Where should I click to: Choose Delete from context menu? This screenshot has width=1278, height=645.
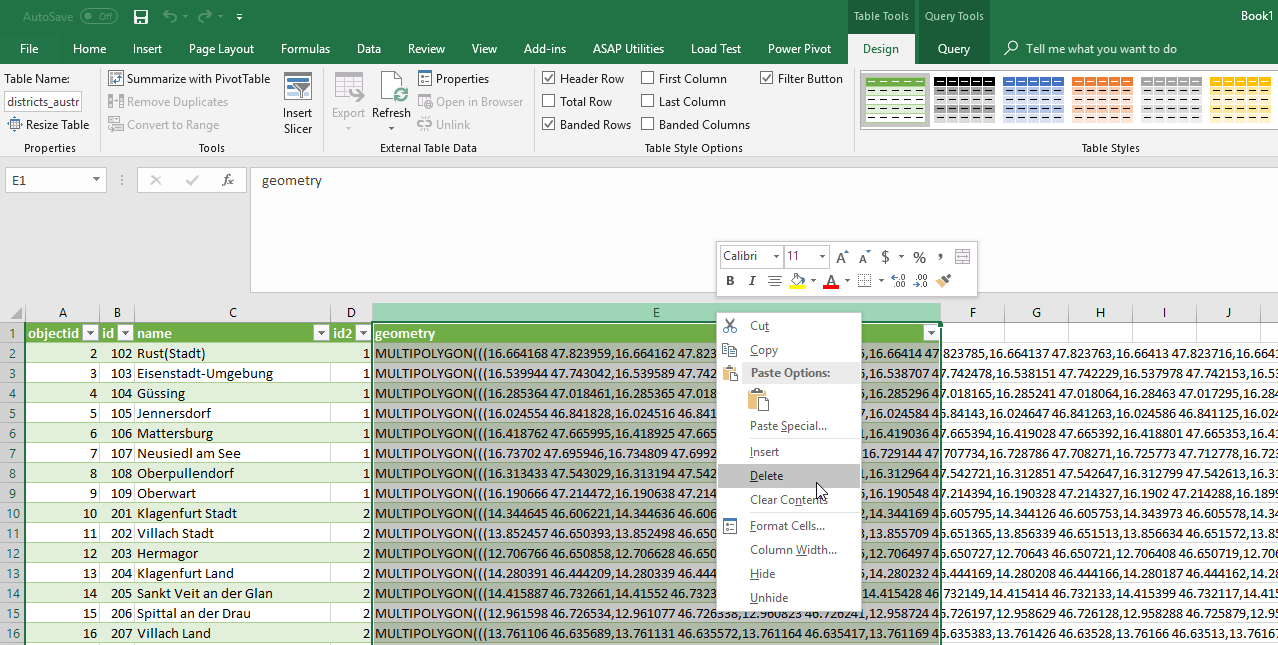pyautogui.click(x=789, y=476)
